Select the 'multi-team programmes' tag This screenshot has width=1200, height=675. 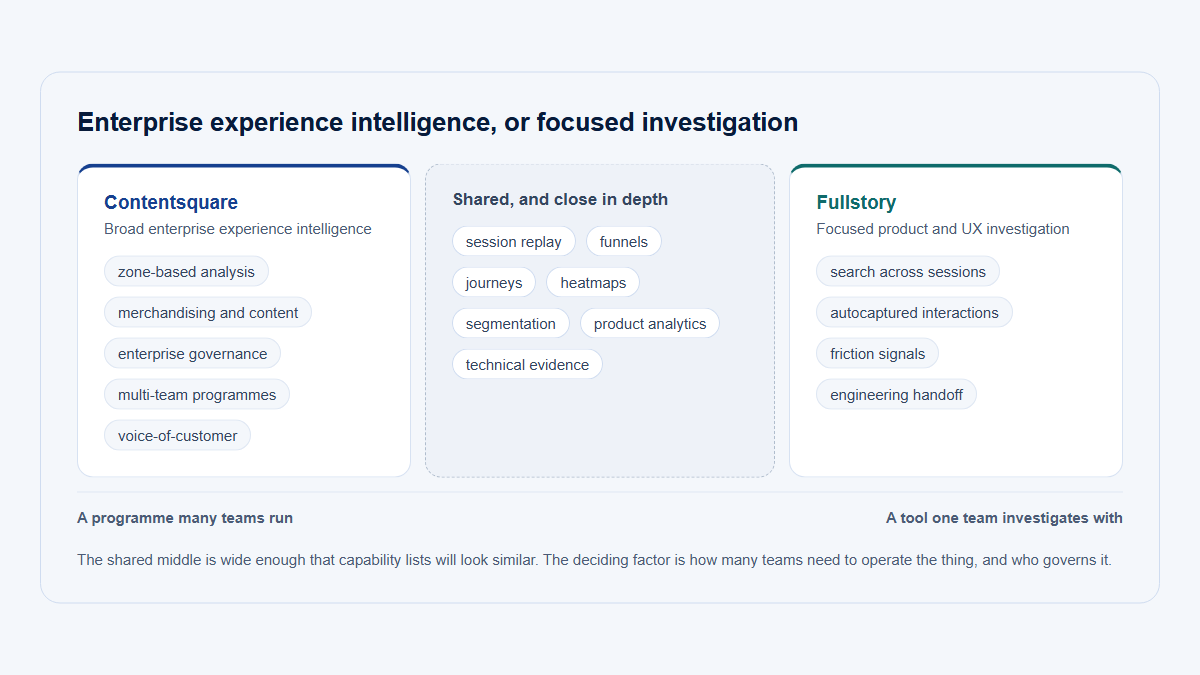pos(197,395)
